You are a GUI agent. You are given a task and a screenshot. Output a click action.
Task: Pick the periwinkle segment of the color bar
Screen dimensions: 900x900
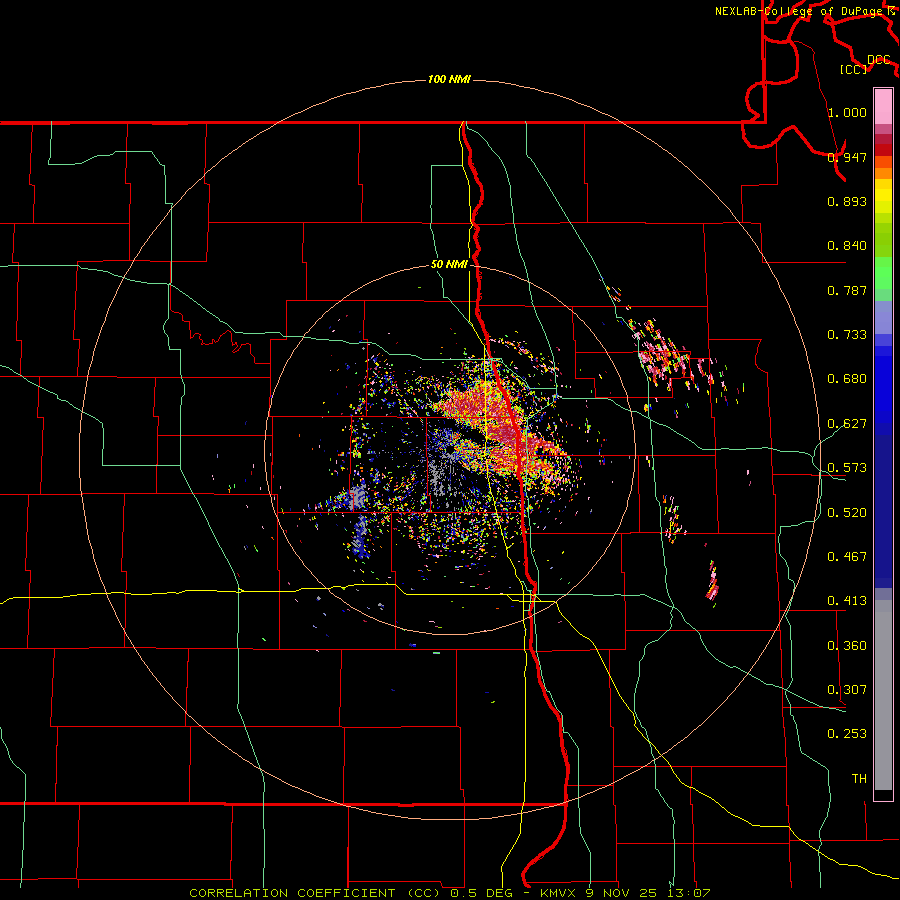click(883, 317)
